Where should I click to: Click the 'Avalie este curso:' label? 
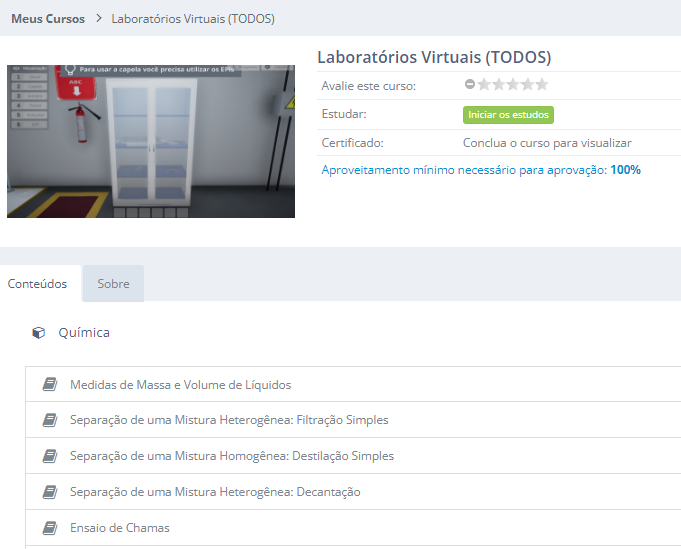click(x=369, y=86)
